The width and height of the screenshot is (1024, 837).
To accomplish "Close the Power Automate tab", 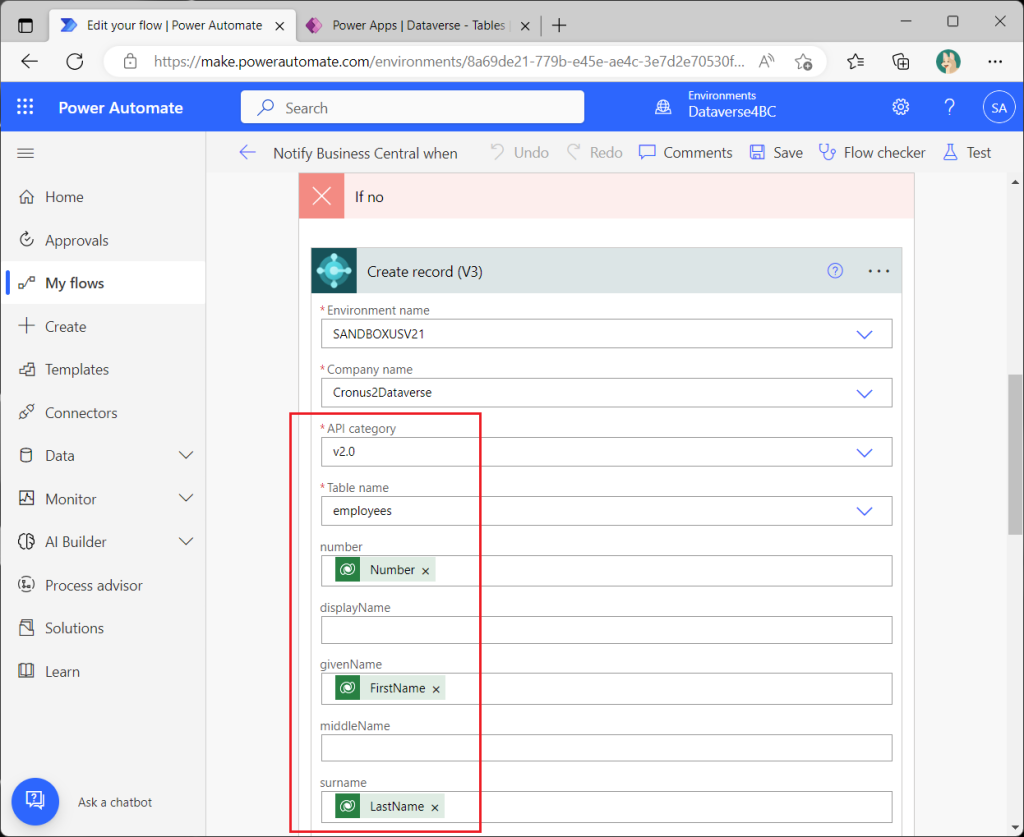I will coord(280,26).
